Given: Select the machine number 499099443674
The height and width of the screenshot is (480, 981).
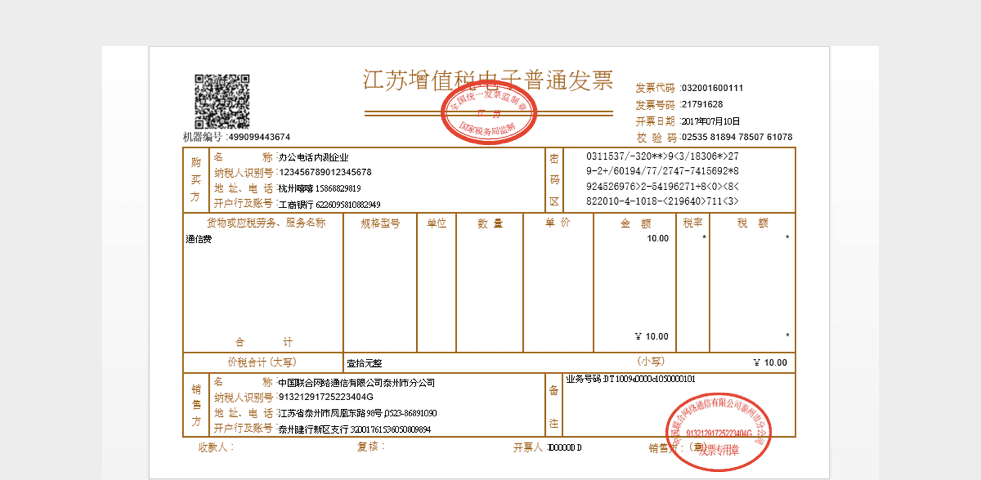Looking at the screenshot, I should [x=260, y=137].
